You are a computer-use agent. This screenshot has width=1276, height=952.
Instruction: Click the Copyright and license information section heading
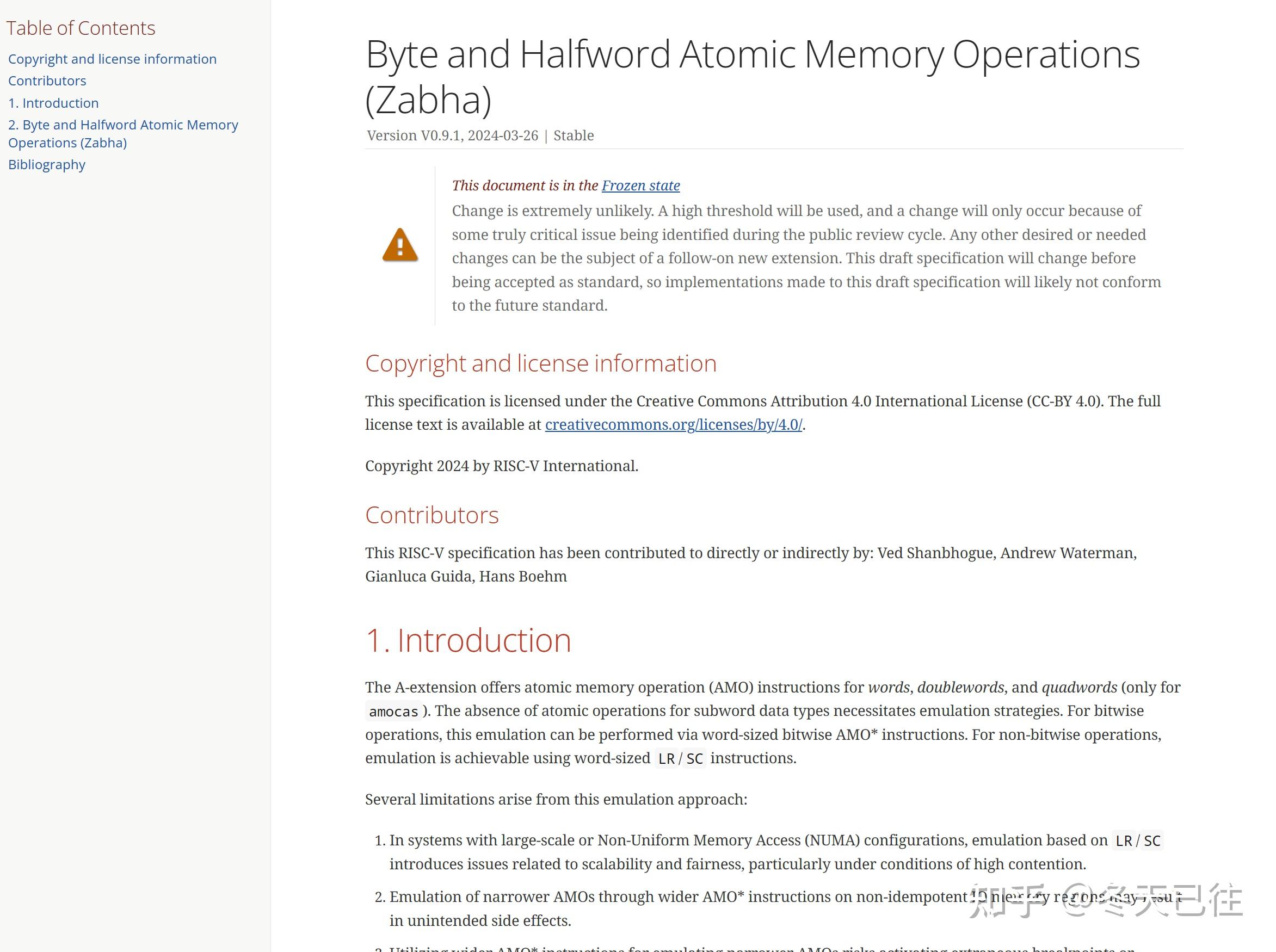pyautogui.click(x=541, y=363)
